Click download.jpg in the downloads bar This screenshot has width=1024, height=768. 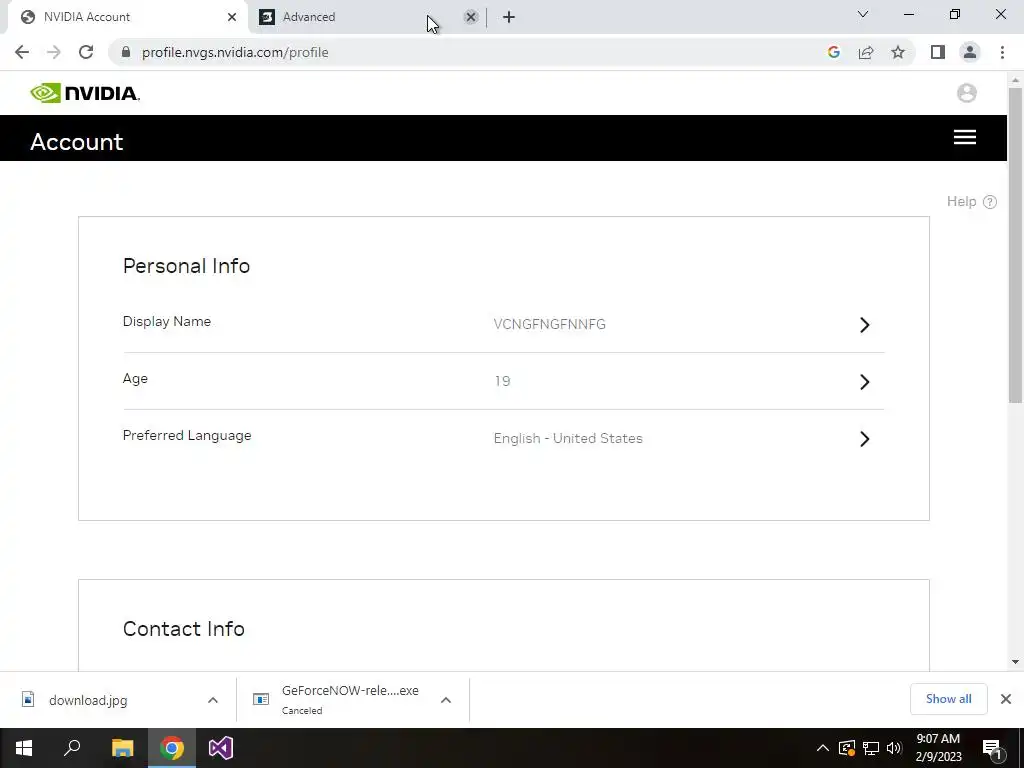point(88,700)
